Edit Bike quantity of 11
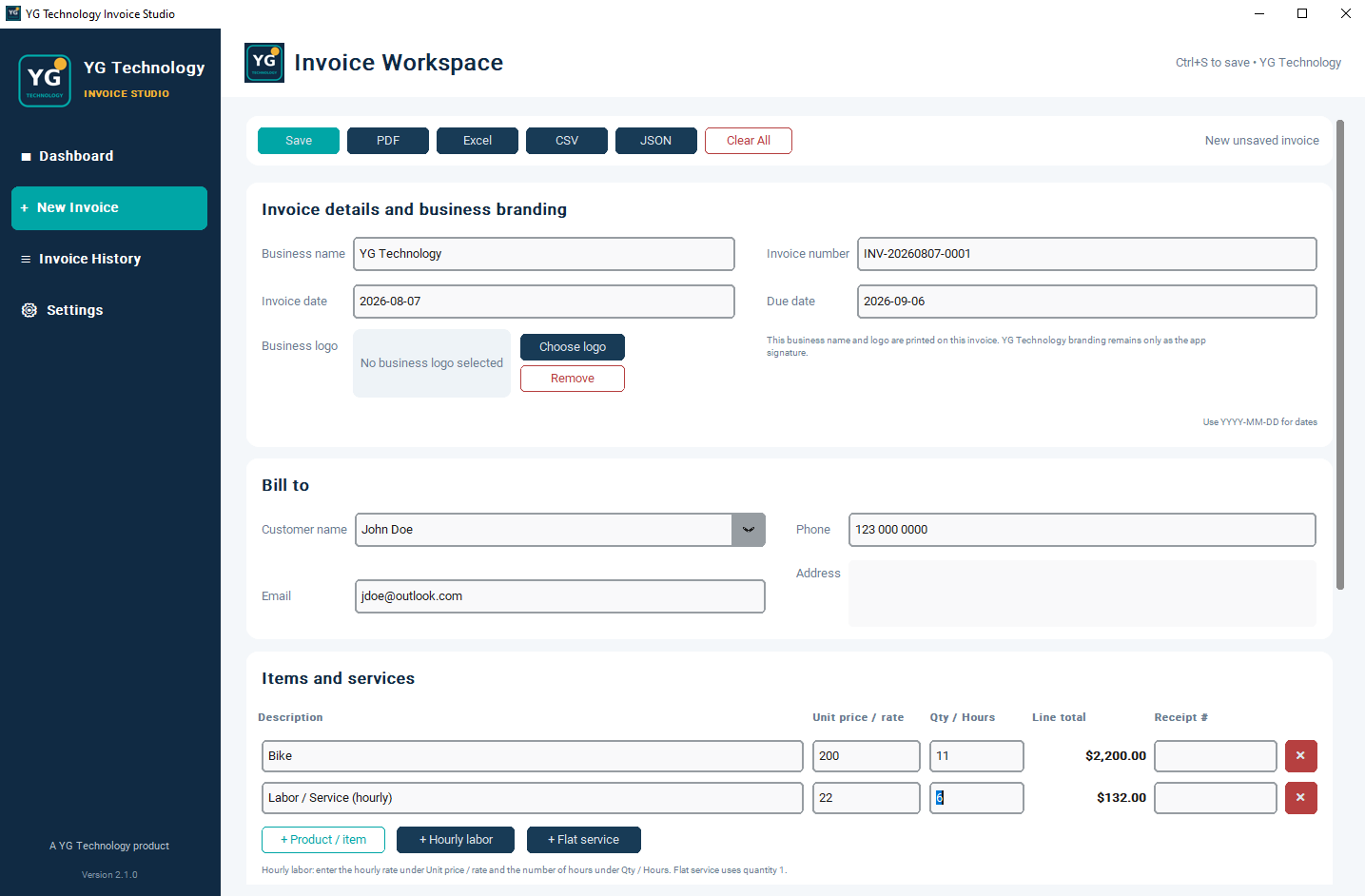Viewport: 1365px width, 896px height. coord(977,756)
